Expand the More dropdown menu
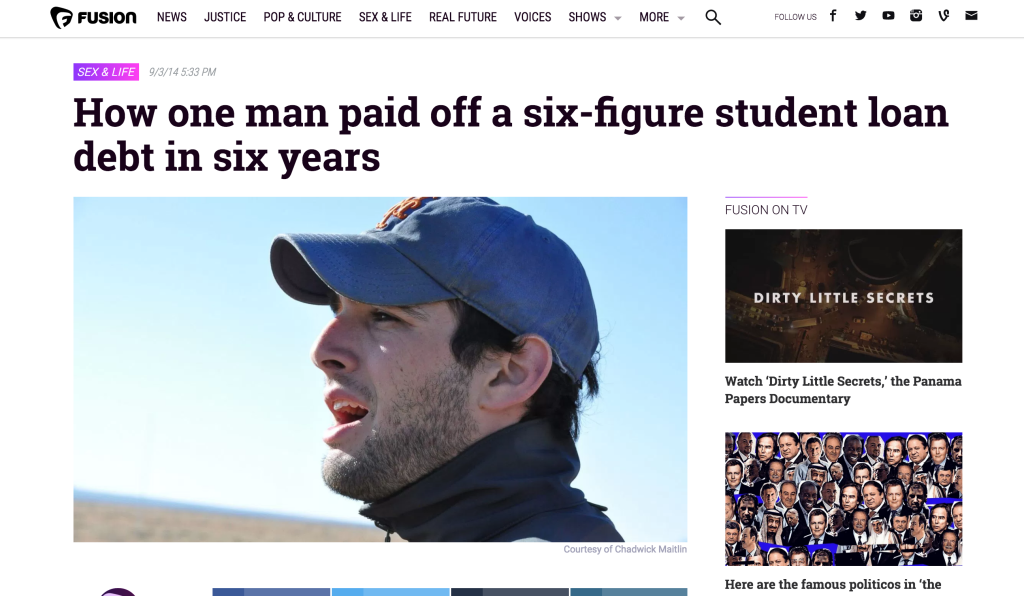Screen dimensions: 1024x596 662,17
